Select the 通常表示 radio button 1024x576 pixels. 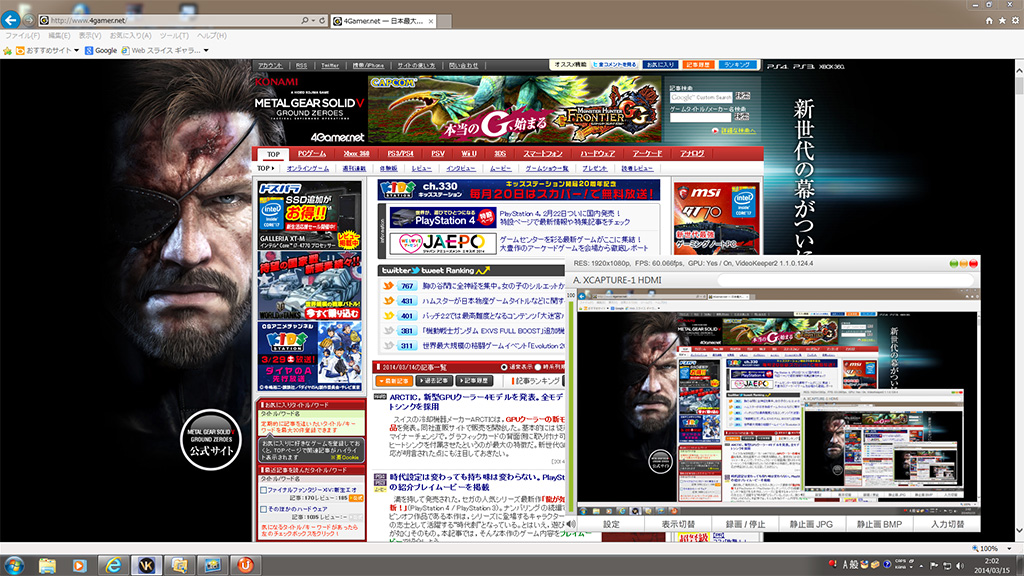pos(504,367)
